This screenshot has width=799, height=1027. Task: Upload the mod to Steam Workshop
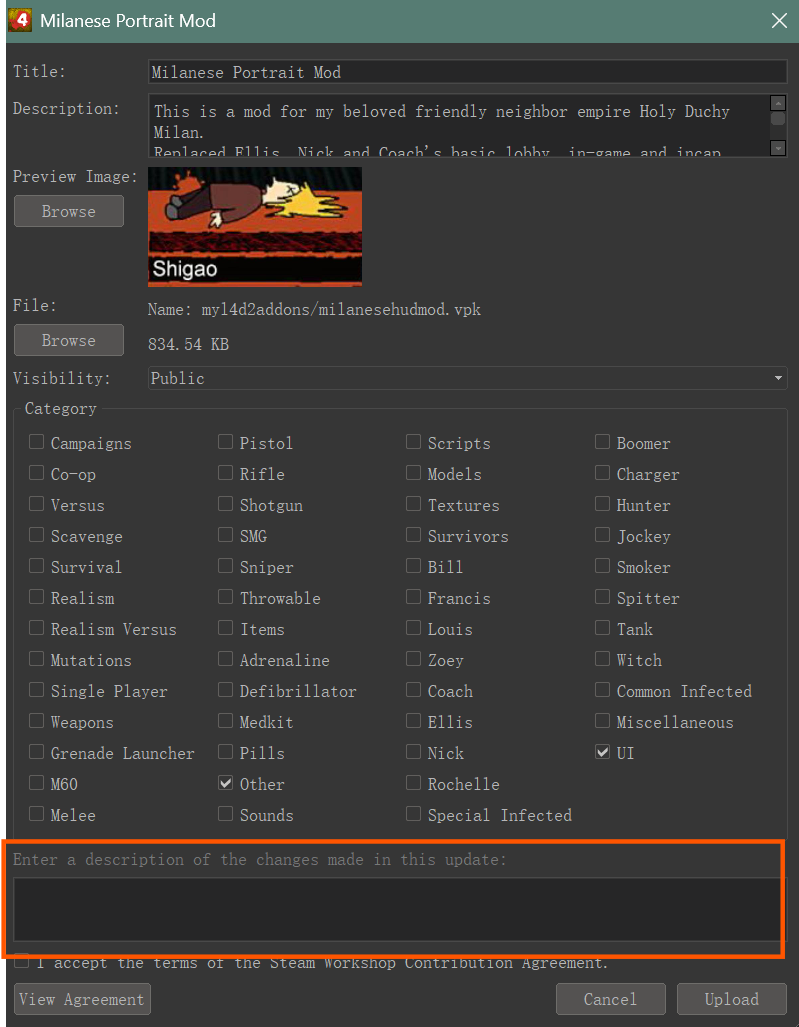(732, 999)
